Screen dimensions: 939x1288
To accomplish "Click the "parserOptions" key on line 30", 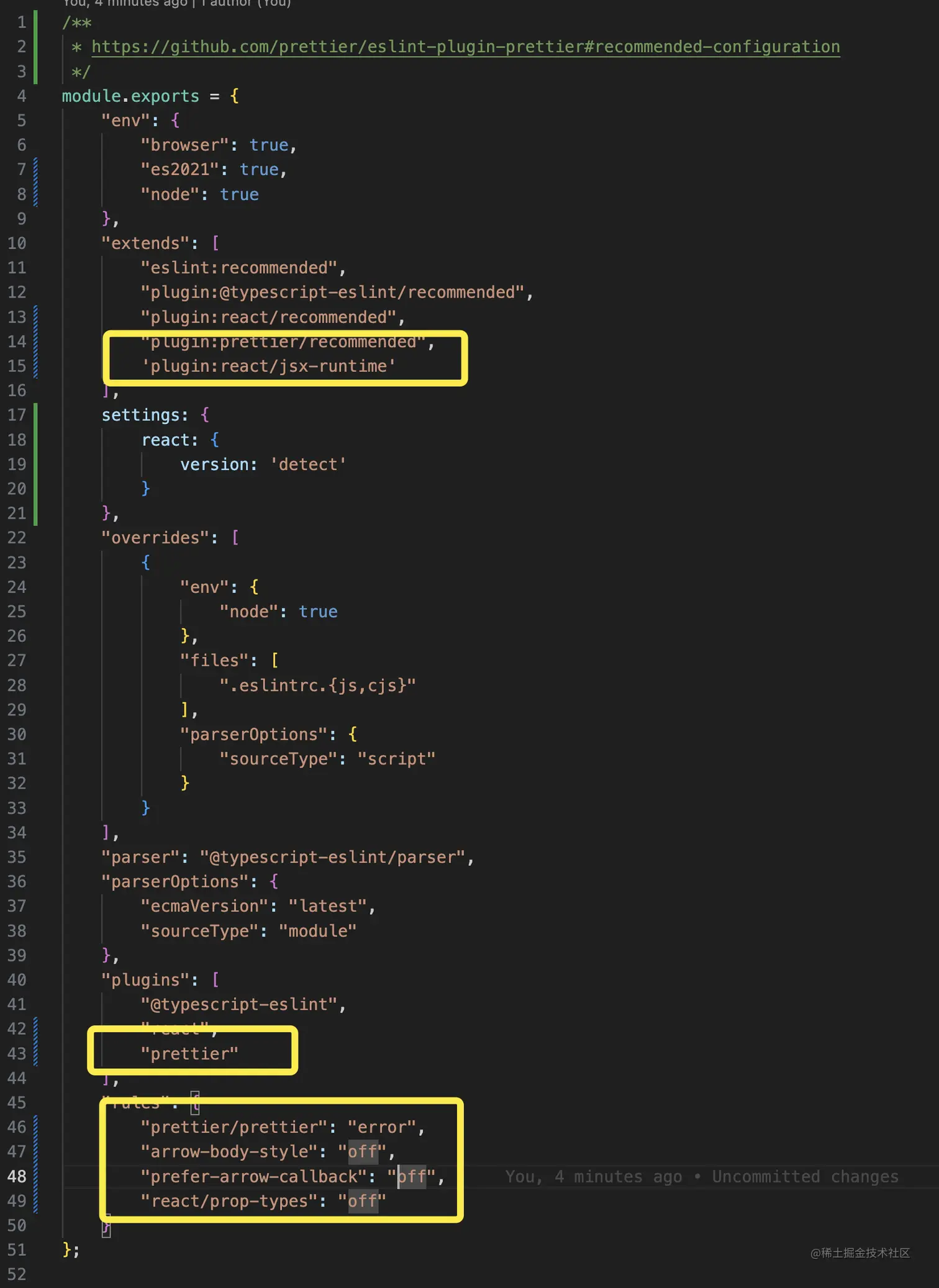I will click(253, 735).
